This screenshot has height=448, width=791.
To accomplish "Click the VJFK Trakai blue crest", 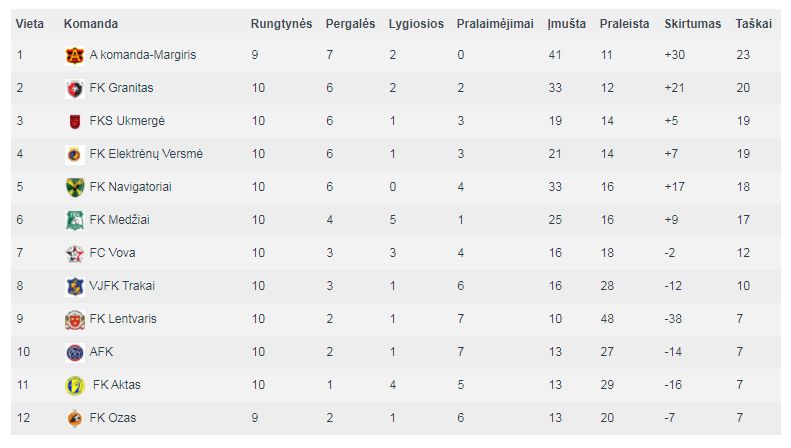I will (x=75, y=287).
